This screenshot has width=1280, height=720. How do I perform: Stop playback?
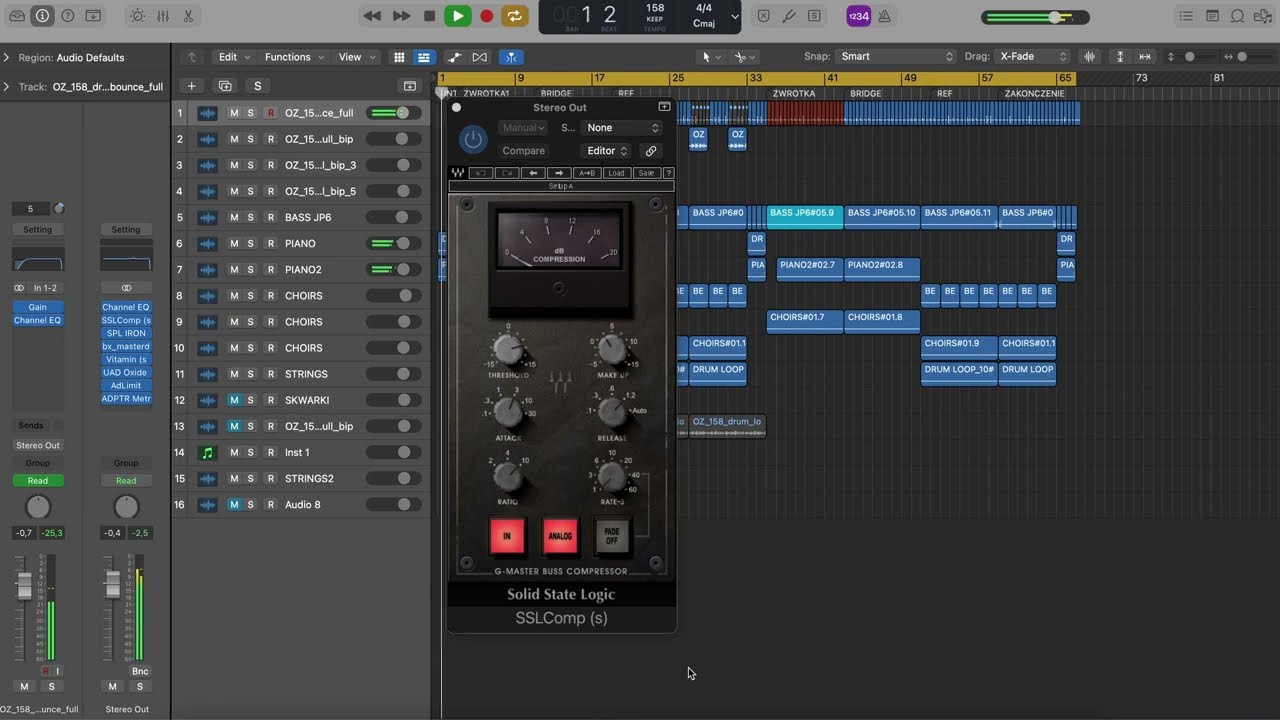click(x=429, y=16)
